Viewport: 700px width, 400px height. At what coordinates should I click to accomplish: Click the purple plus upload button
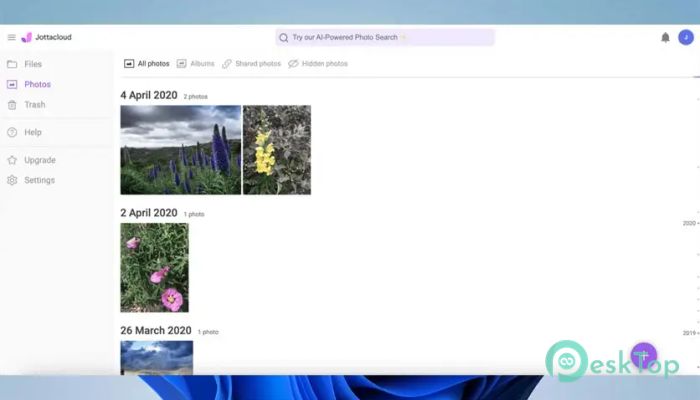pos(643,355)
